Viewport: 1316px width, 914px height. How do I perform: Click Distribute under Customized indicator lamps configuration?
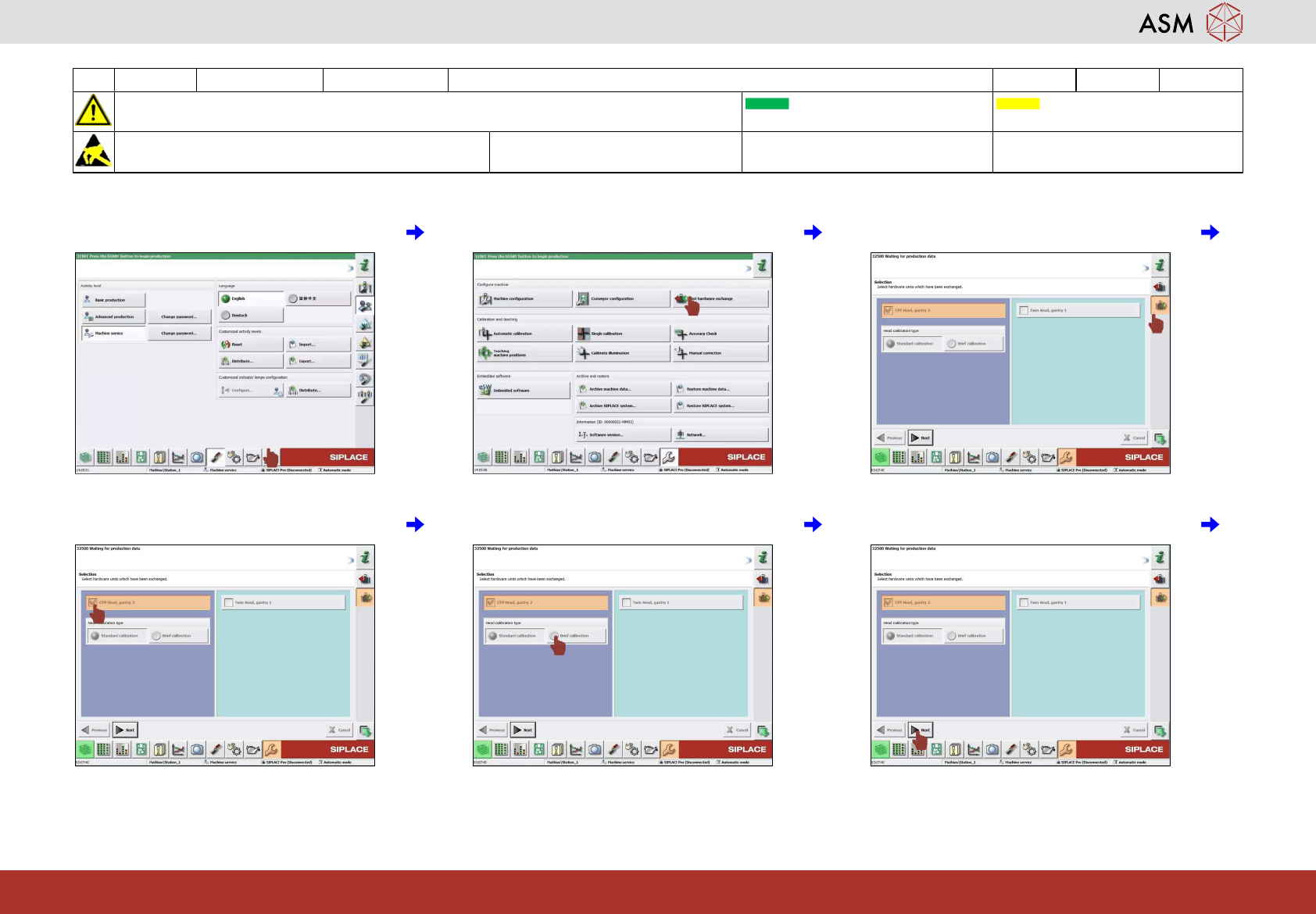(319, 391)
